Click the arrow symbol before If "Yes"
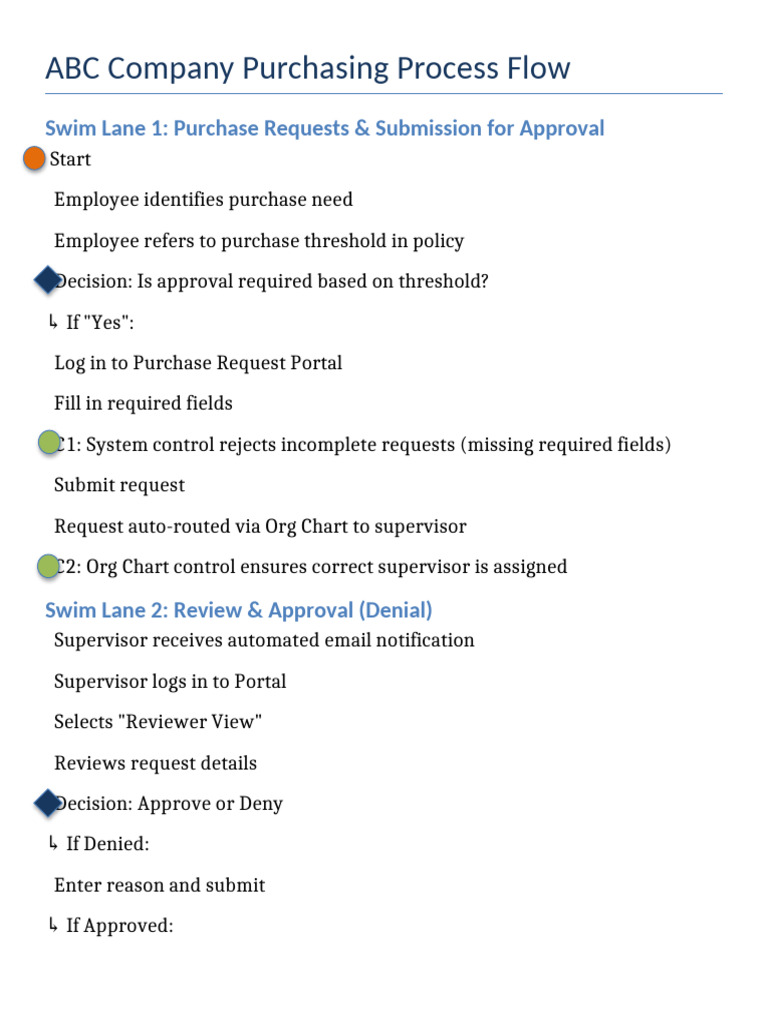The height and width of the screenshot is (1024, 768). [52, 322]
